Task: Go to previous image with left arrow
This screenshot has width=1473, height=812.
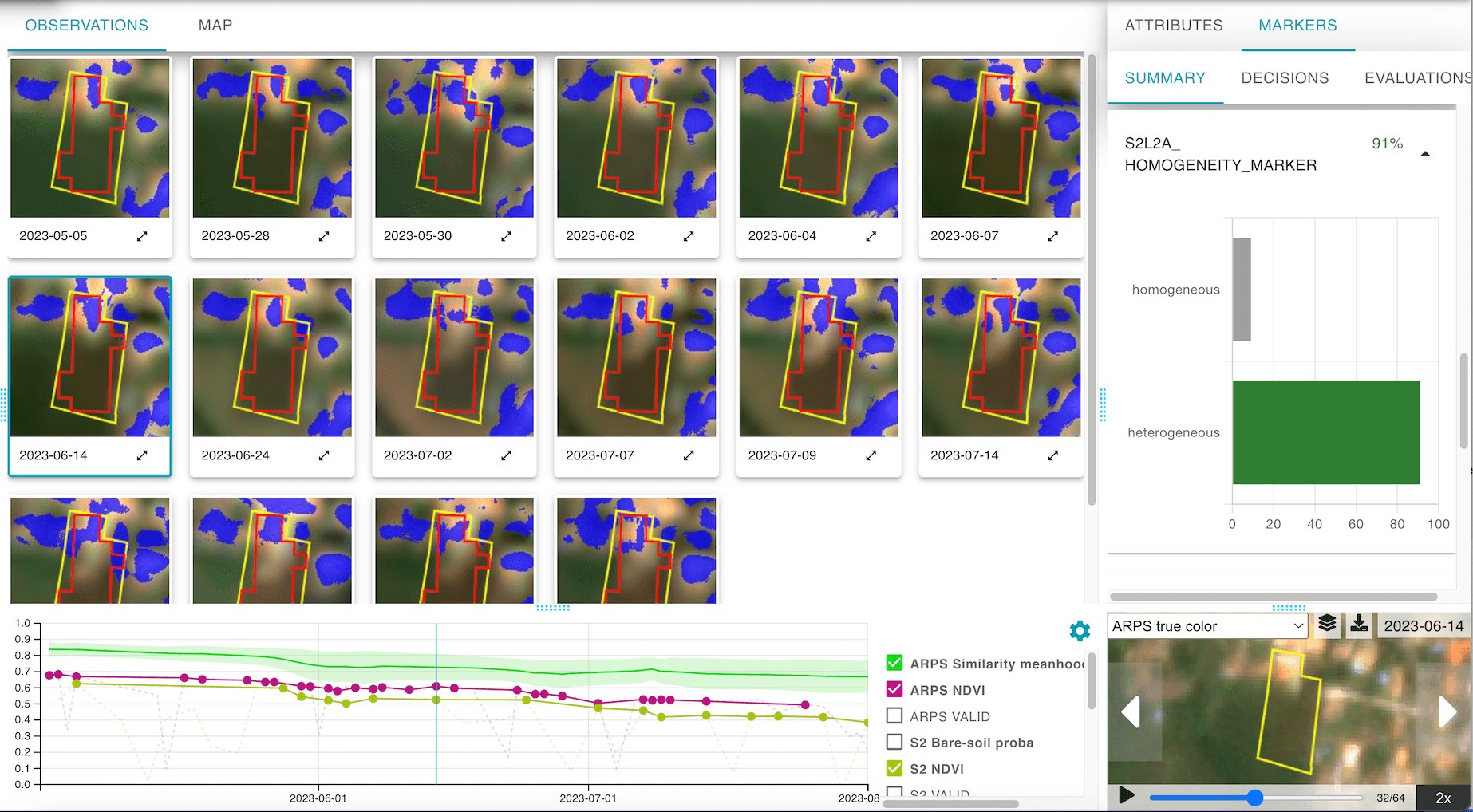Action: (x=1131, y=711)
